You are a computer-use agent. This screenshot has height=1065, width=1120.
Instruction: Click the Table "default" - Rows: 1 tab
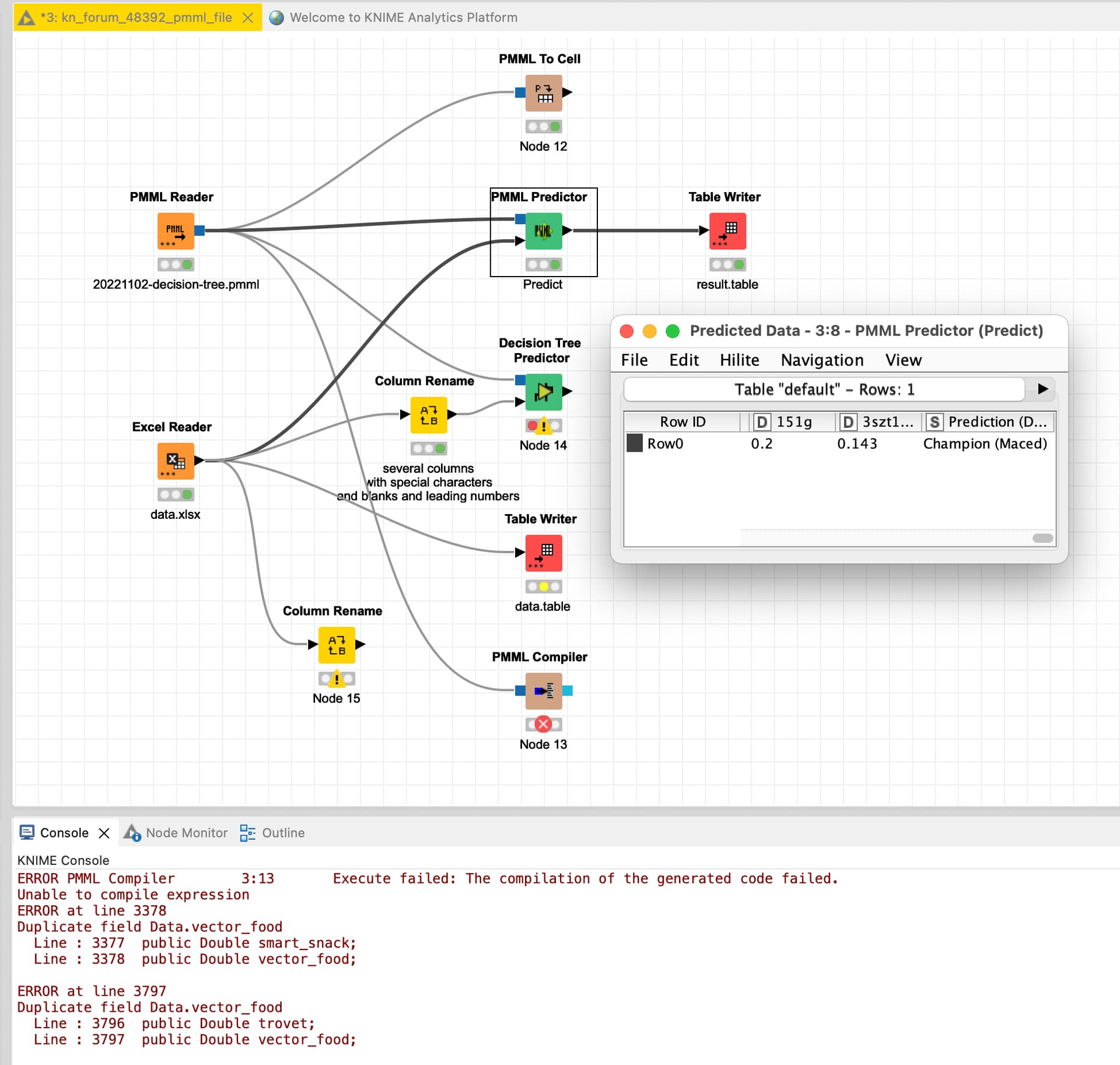tap(824, 389)
